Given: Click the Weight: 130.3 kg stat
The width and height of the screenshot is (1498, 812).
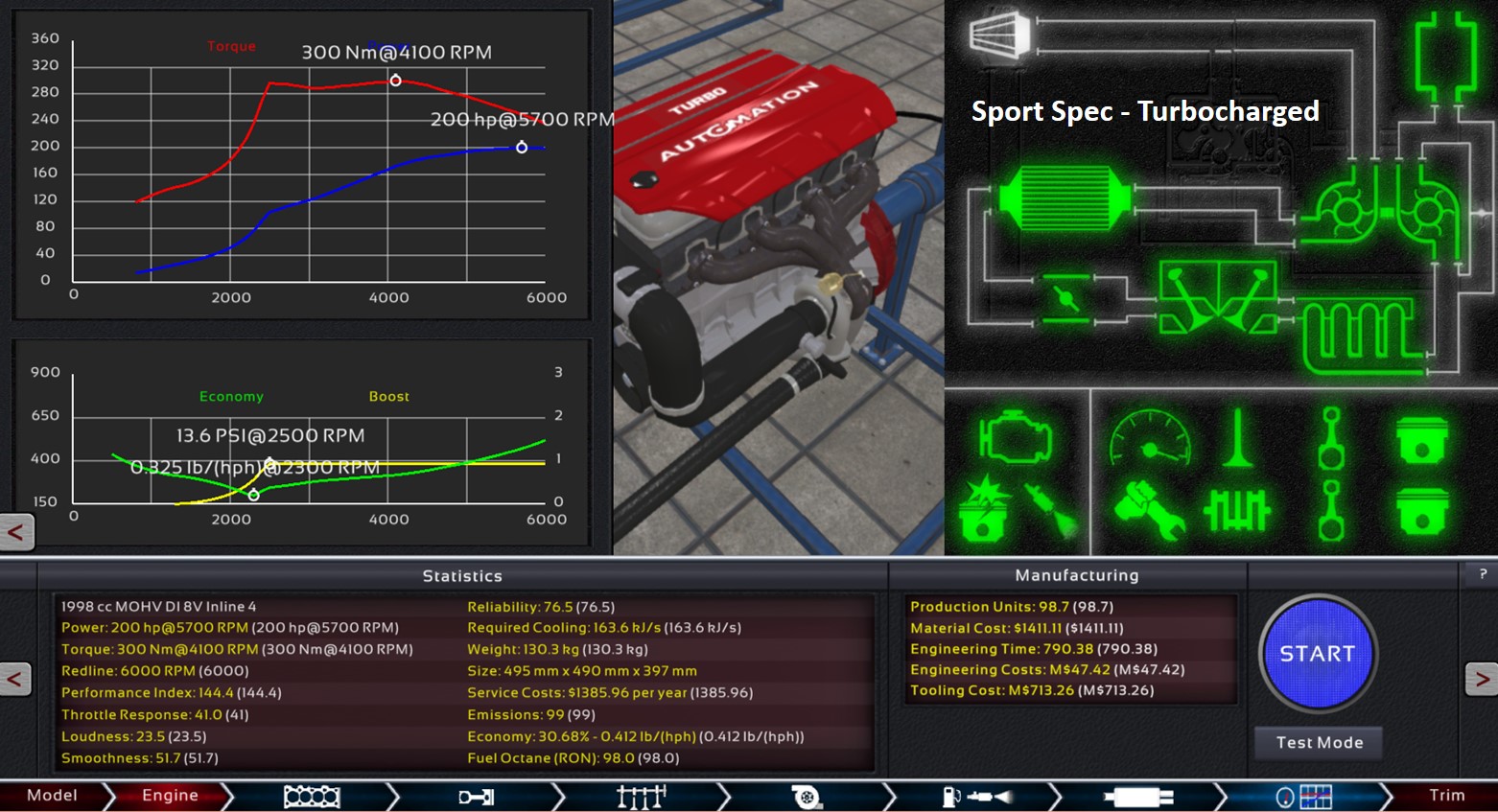Looking at the screenshot, I should tap(557, 649).
